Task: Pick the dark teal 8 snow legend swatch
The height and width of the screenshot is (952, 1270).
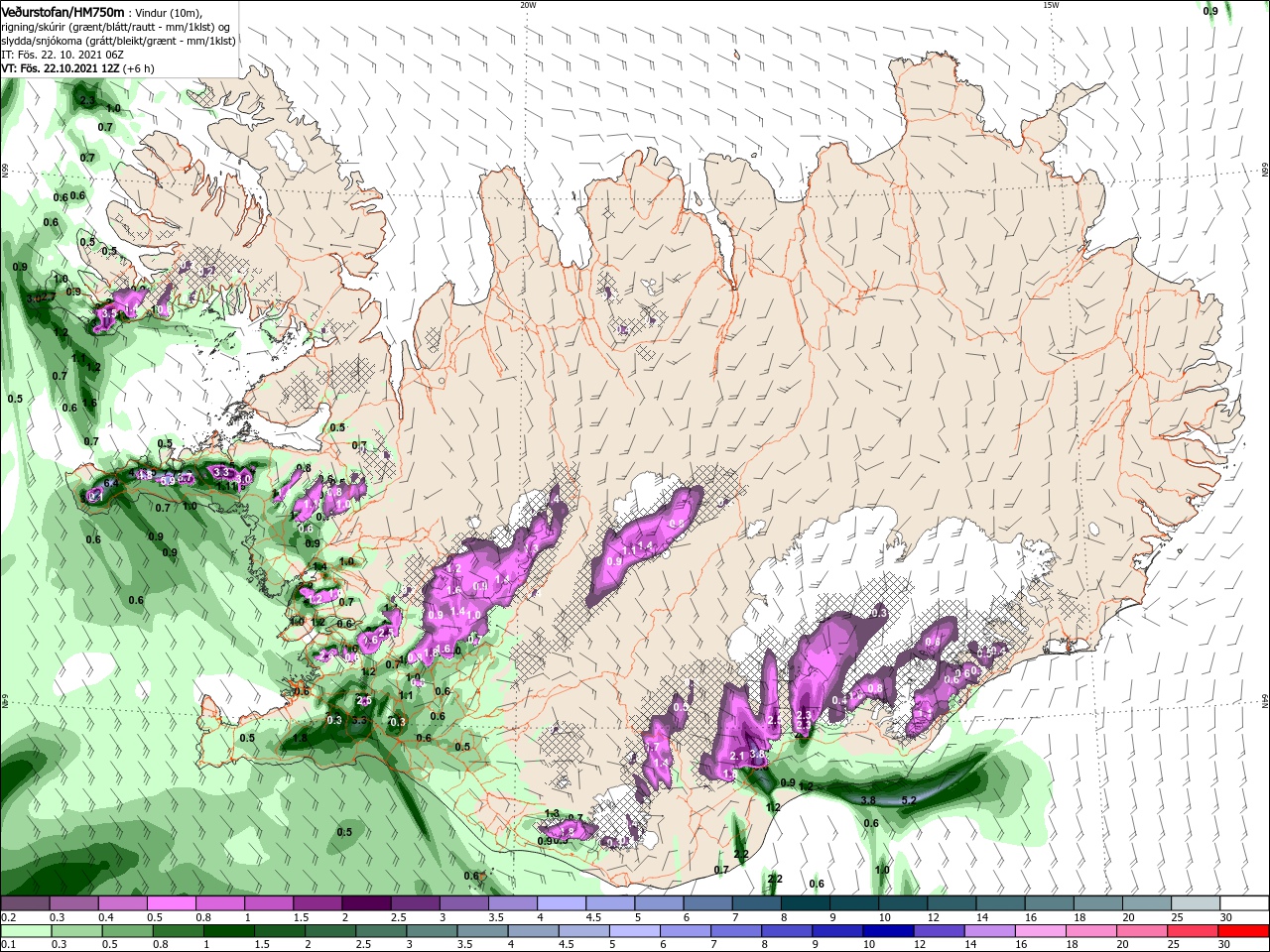Action: pos(805,903)
